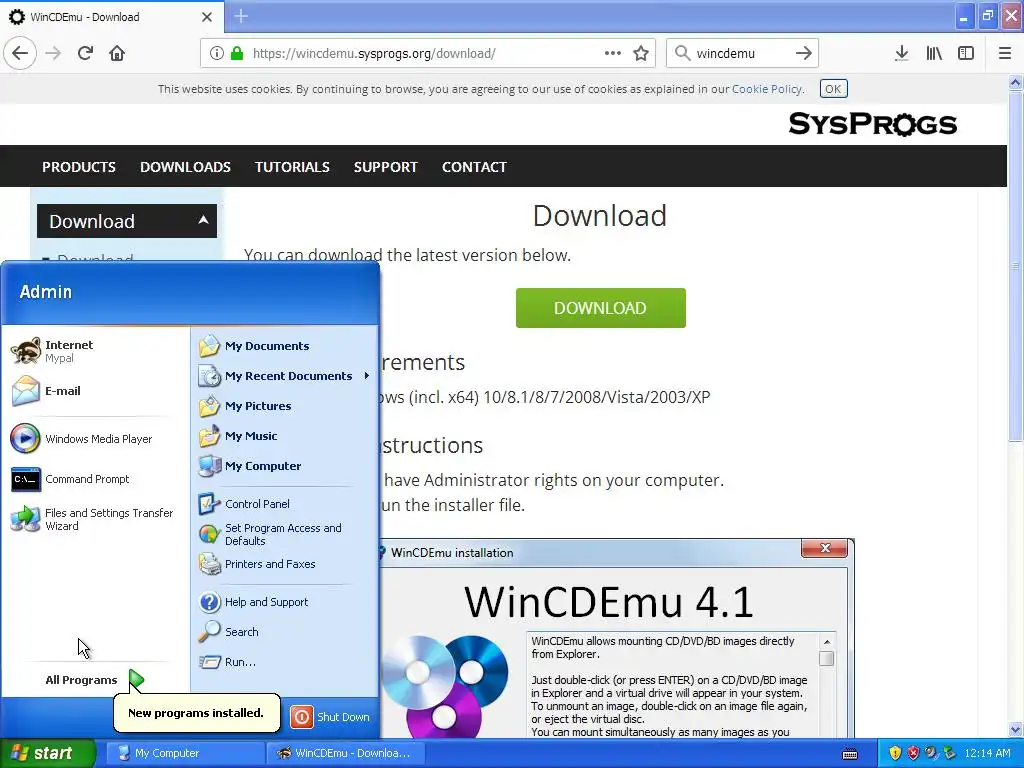Click the green DOWNLOAD button
The image size is (1024, 768).
(x=601, y=308)
